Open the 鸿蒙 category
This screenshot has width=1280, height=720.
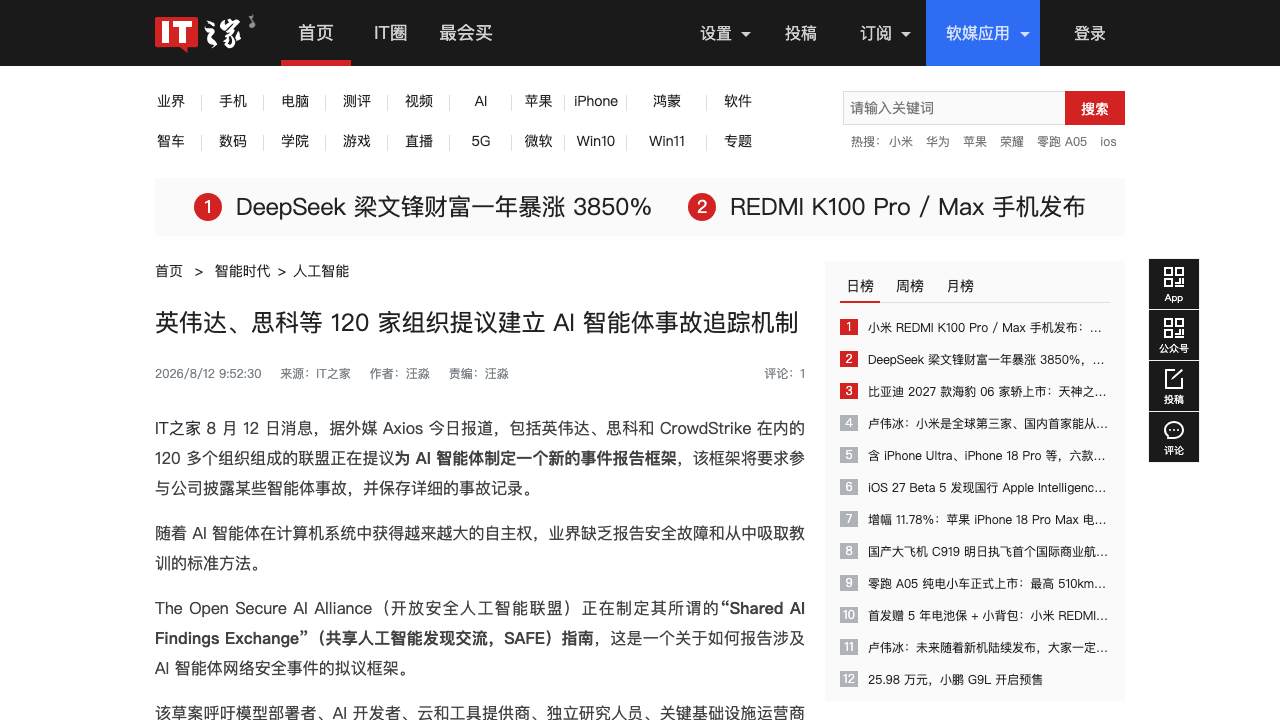point(667,101)
